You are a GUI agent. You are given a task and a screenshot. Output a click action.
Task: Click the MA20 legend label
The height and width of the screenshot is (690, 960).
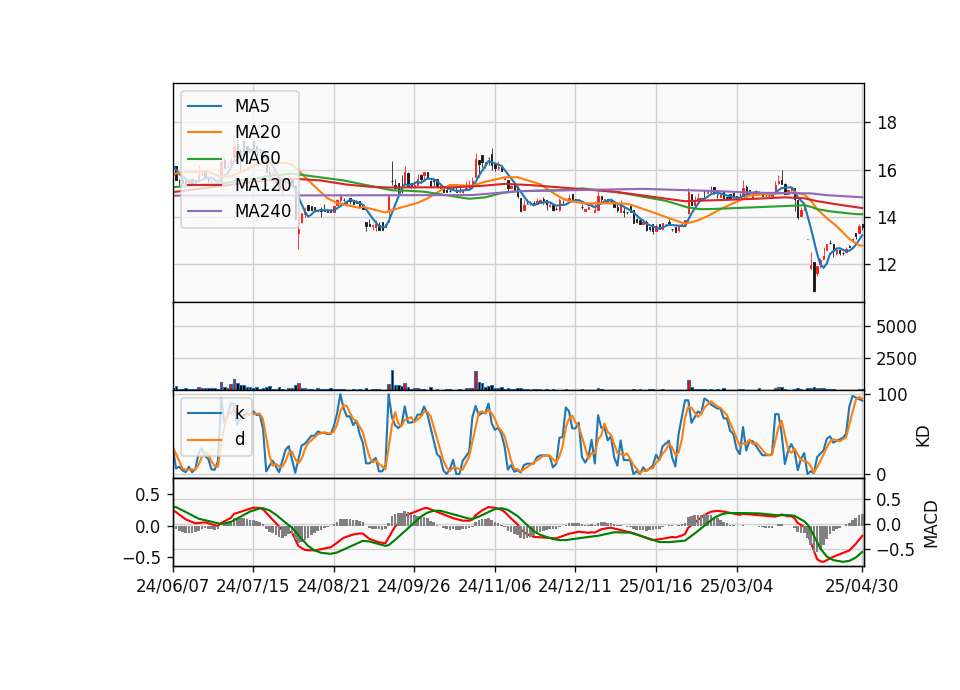pos(257,132)
